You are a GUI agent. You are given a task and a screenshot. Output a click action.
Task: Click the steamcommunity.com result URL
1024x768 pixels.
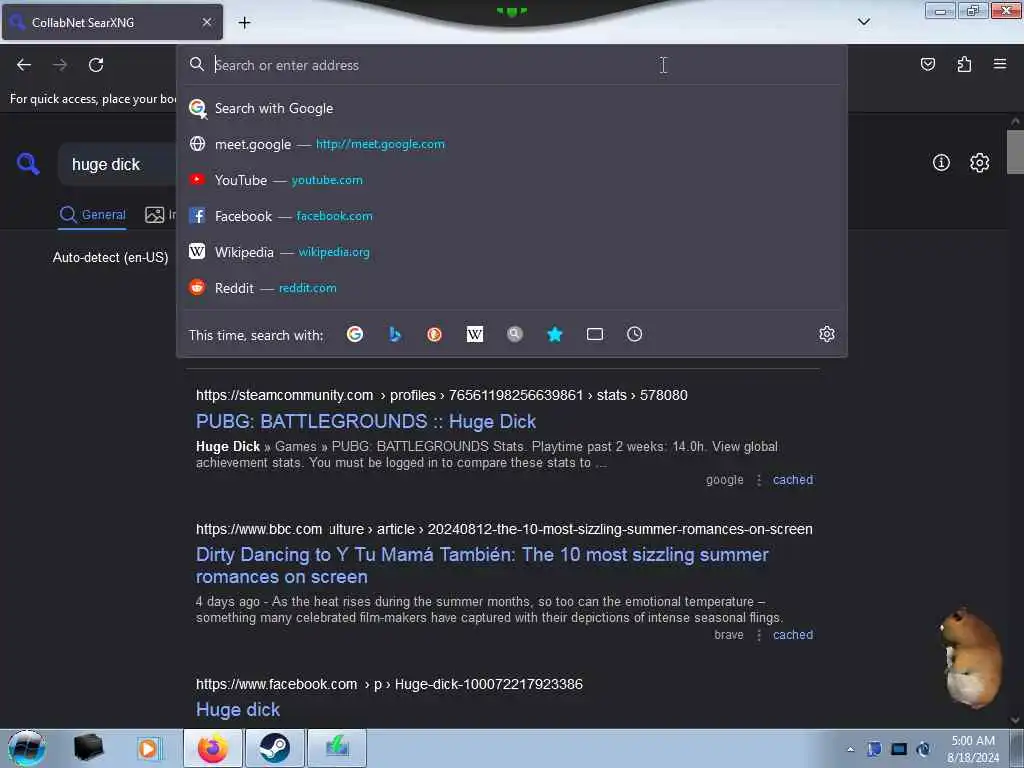[441, 395]
